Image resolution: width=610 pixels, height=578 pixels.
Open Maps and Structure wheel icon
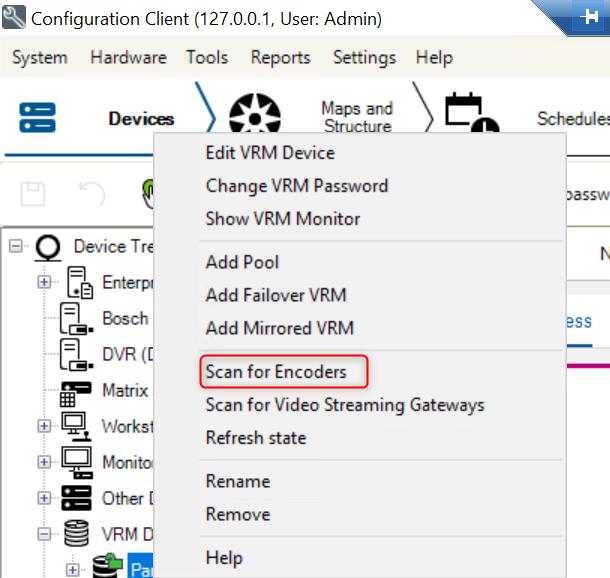[x=255, y=119]
